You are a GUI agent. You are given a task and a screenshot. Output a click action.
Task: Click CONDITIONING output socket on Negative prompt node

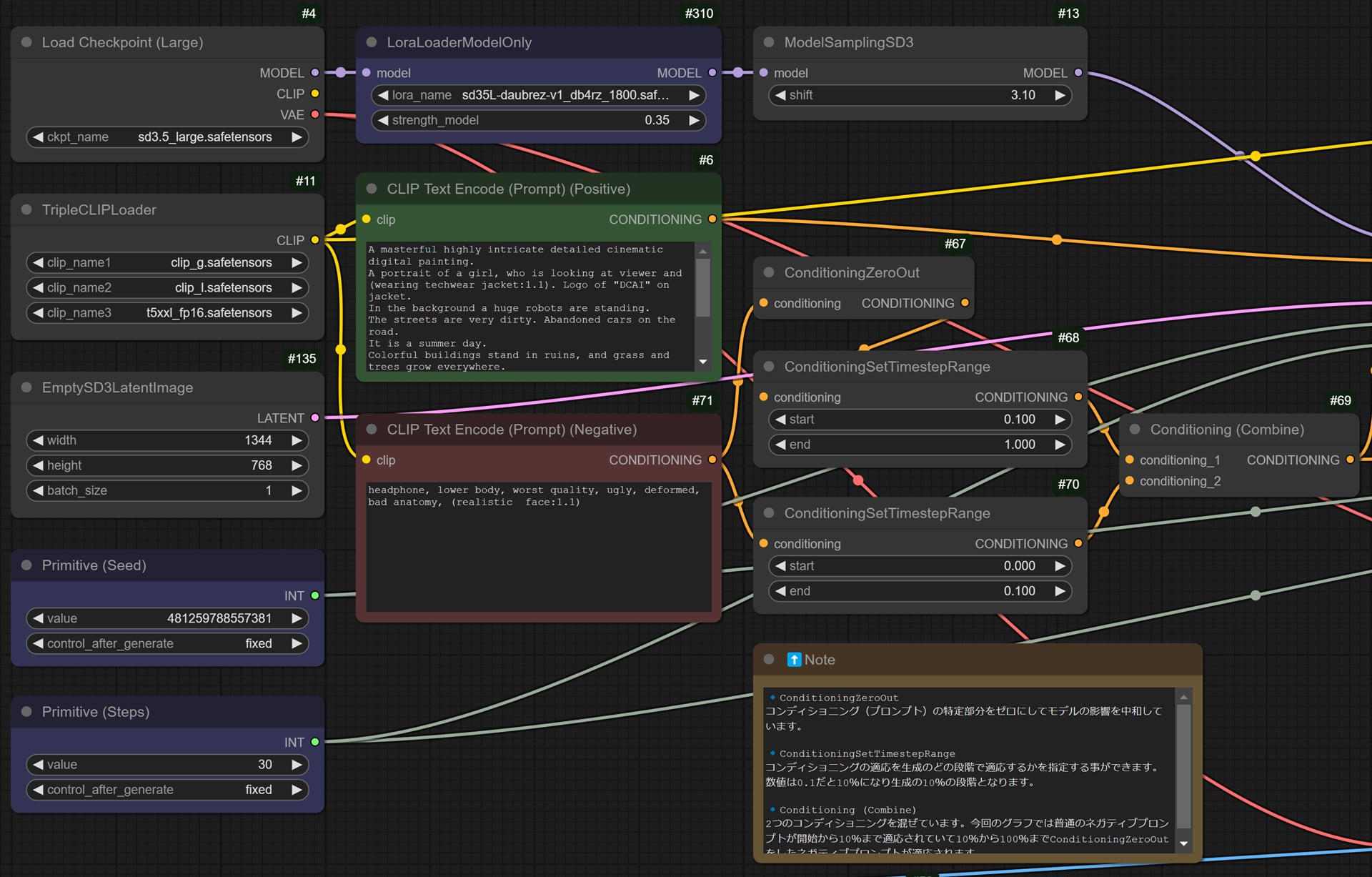click(x=712, y=460)
